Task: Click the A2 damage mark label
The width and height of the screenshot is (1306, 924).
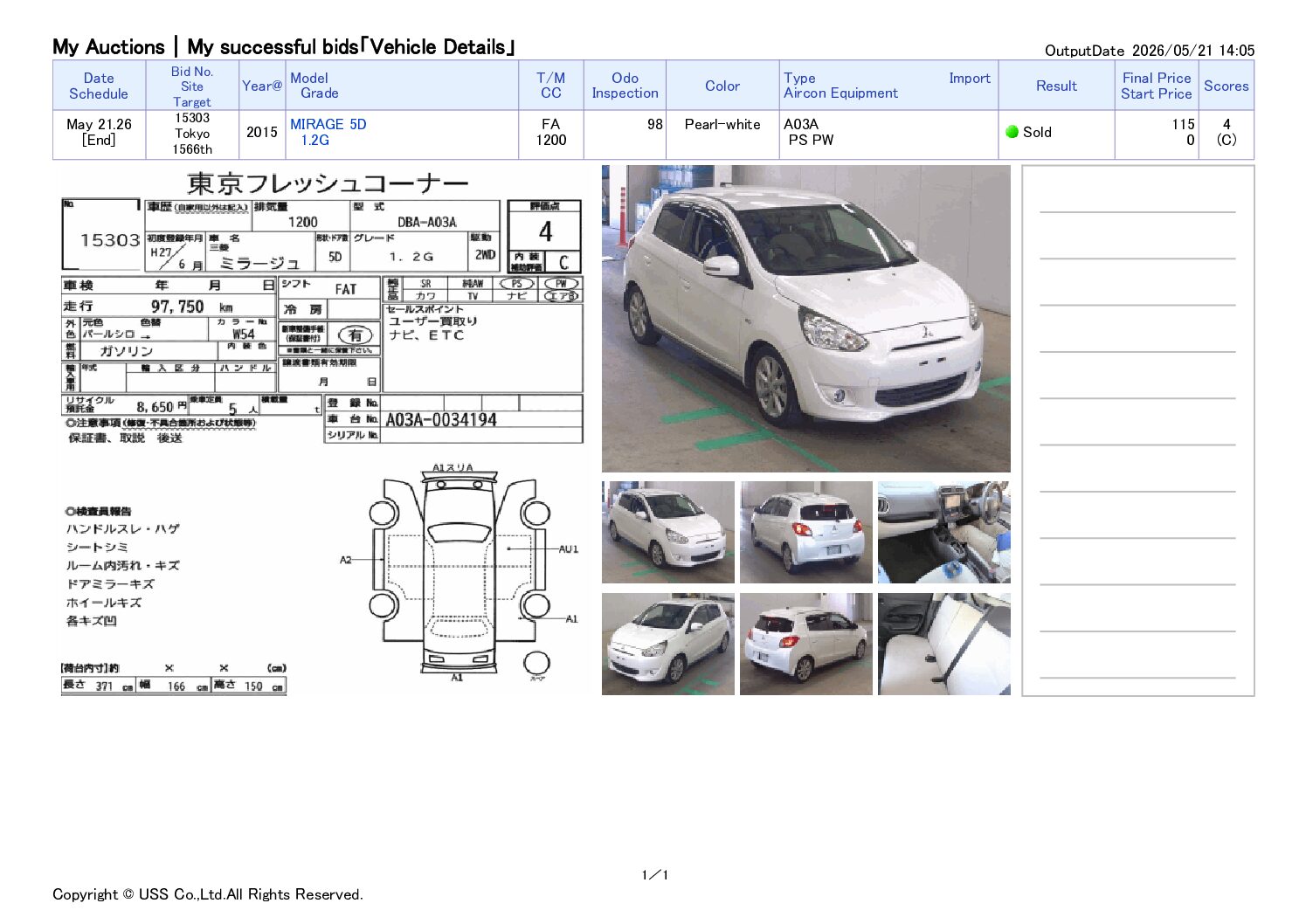Action: [346, 560]
